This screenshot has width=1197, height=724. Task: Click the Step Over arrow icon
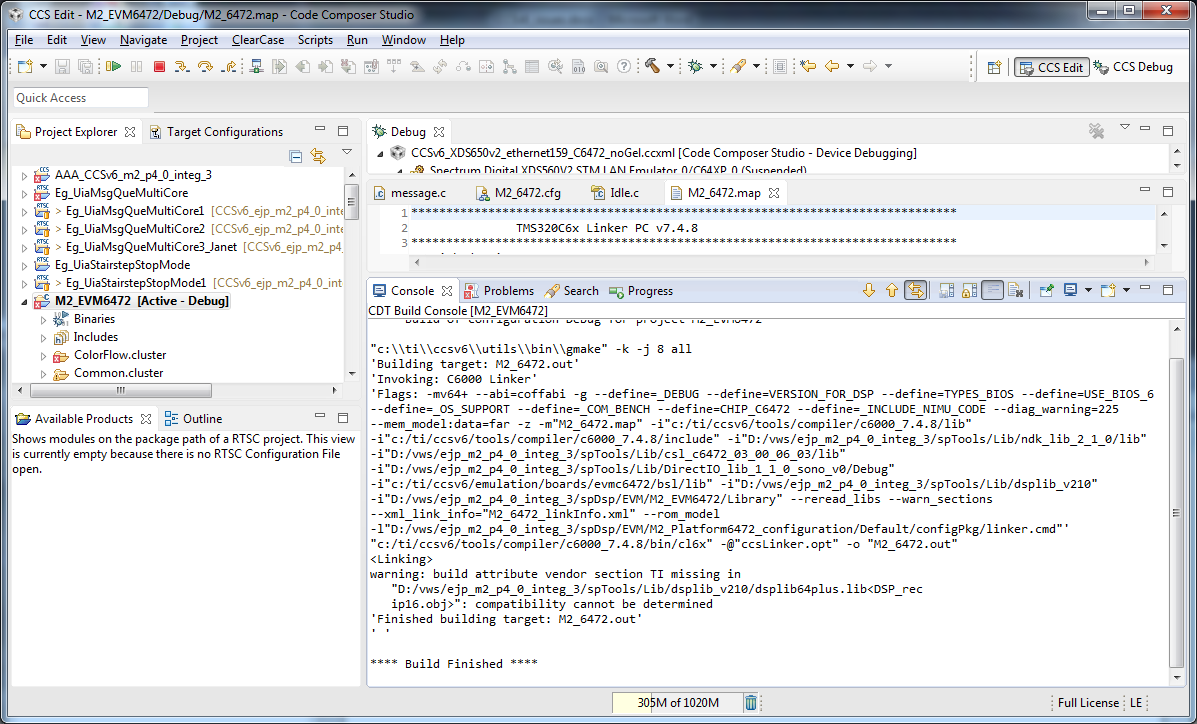(x=205, y=66)
